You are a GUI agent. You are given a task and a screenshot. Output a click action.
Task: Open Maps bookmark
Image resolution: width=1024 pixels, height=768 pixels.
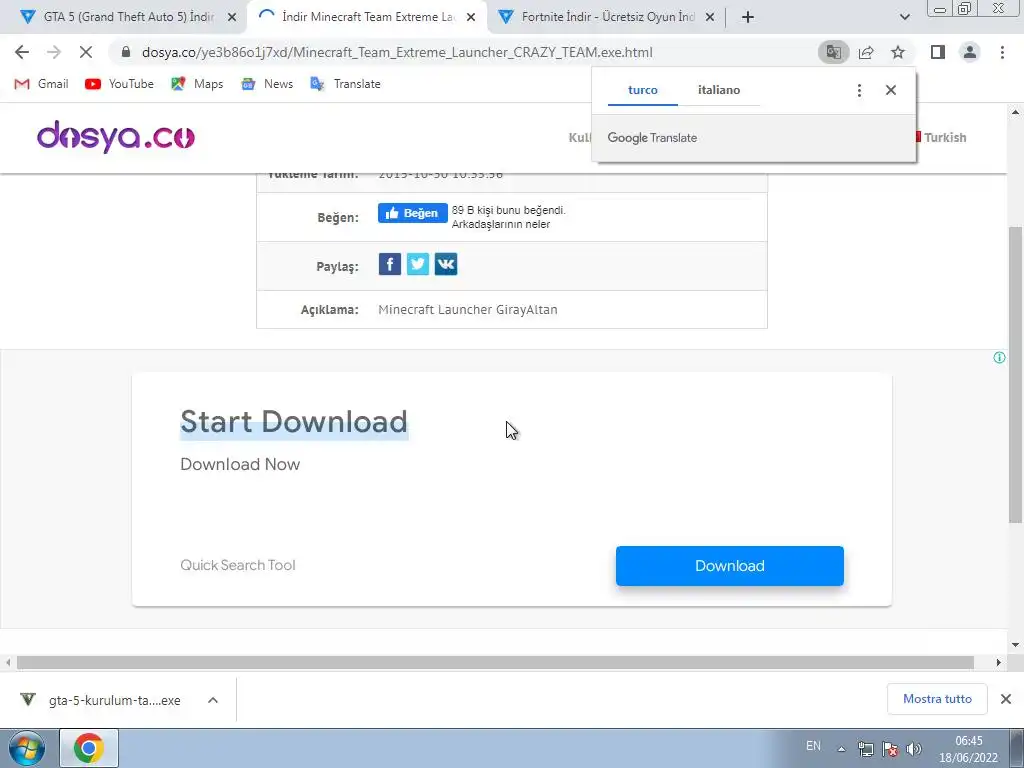point(197,84)
